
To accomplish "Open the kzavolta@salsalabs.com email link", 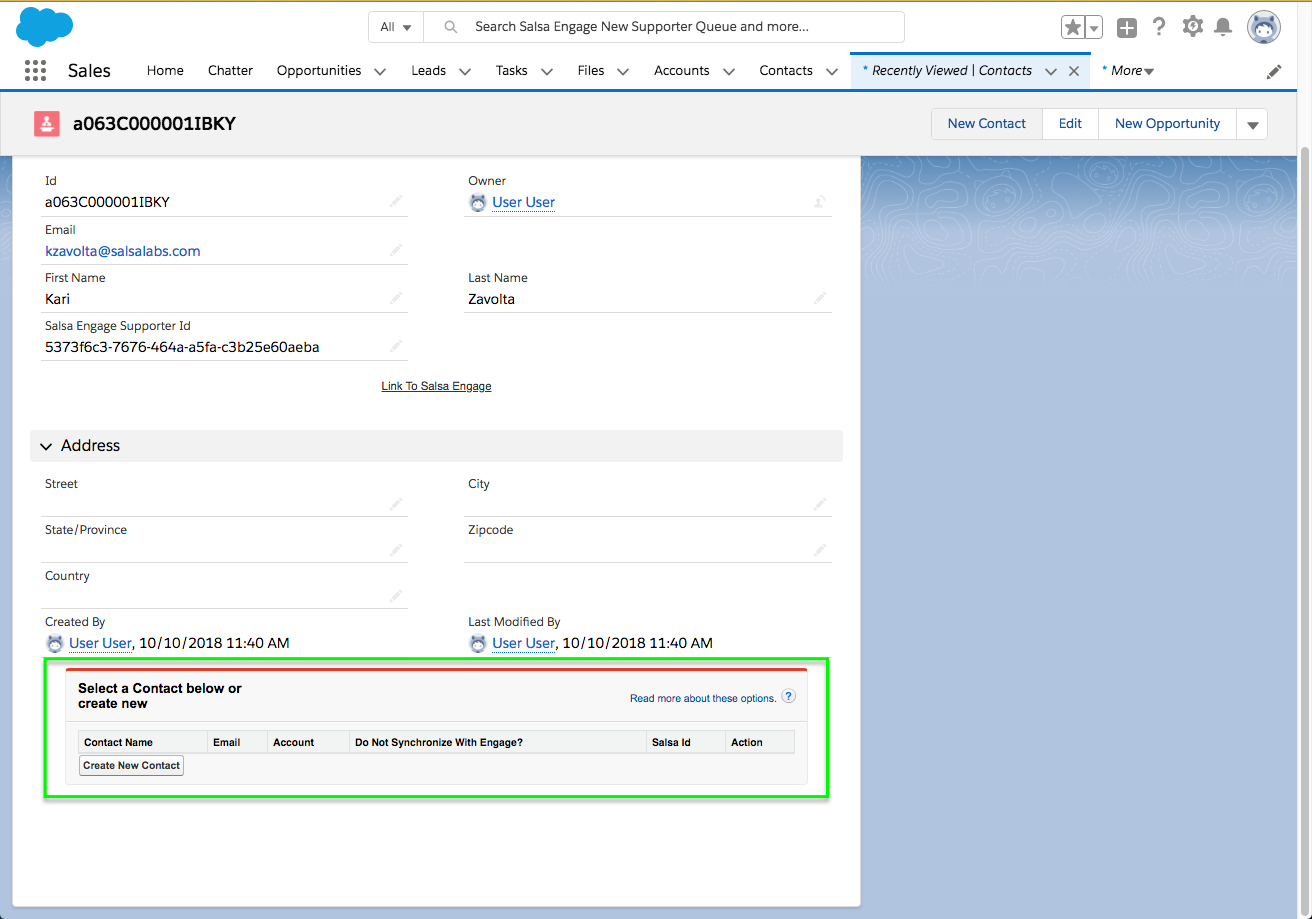I will tap(123, 251).
